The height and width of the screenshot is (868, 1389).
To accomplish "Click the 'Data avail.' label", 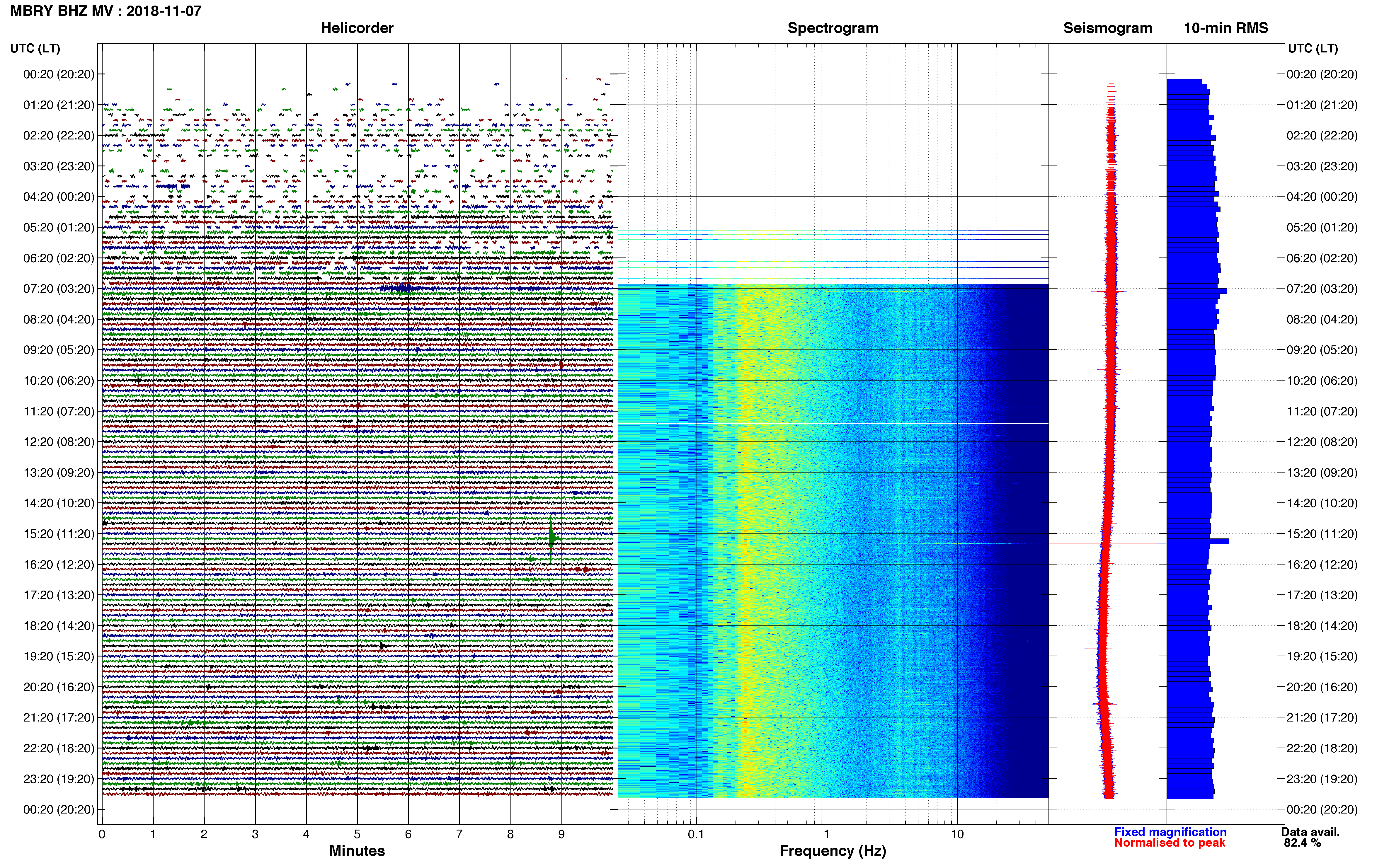I will pyautogui.click(x=1310, y=832).
